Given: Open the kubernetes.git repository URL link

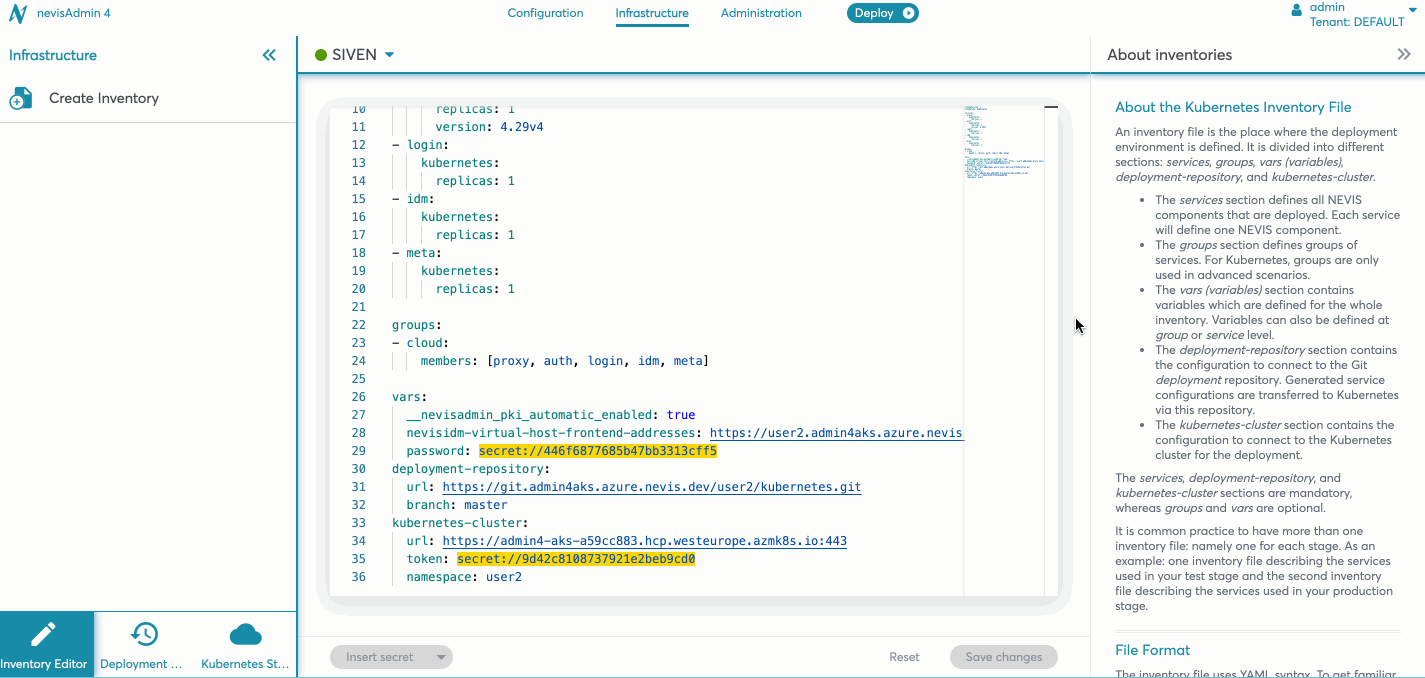Looking at the screenshot, I should (651, 487).
